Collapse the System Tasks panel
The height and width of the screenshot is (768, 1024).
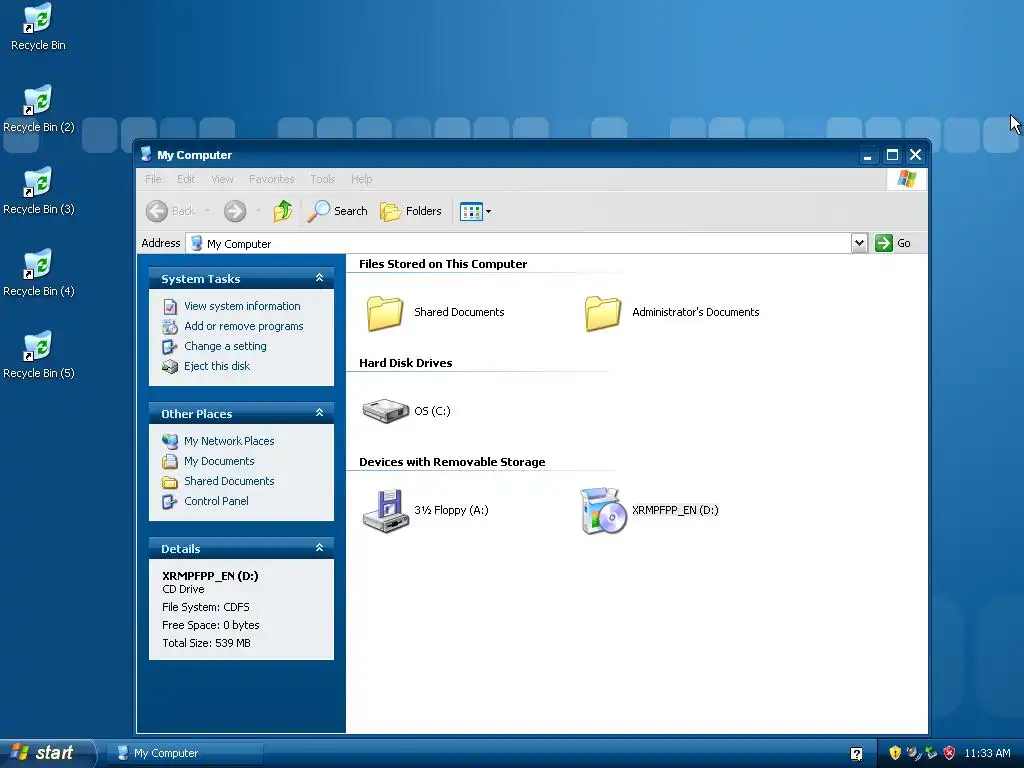coord(319,278)
